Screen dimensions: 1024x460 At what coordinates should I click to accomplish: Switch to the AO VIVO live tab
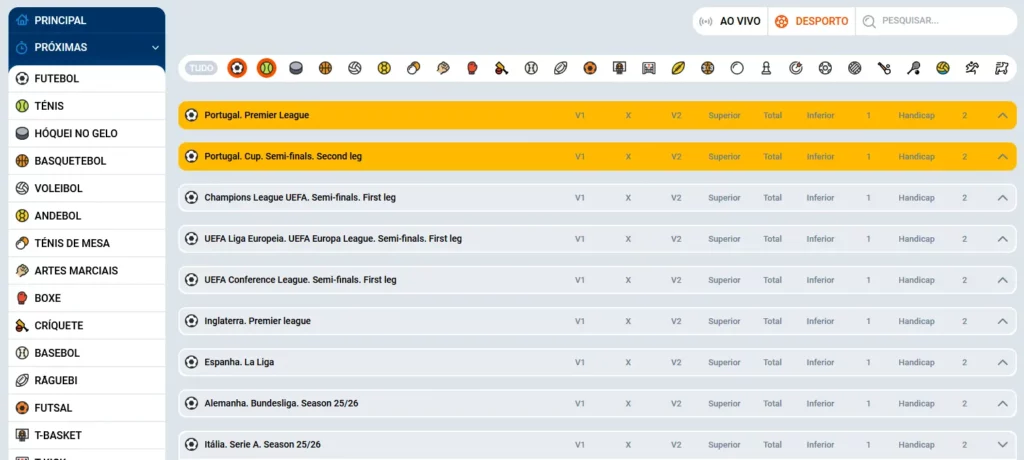pos(730,22)
